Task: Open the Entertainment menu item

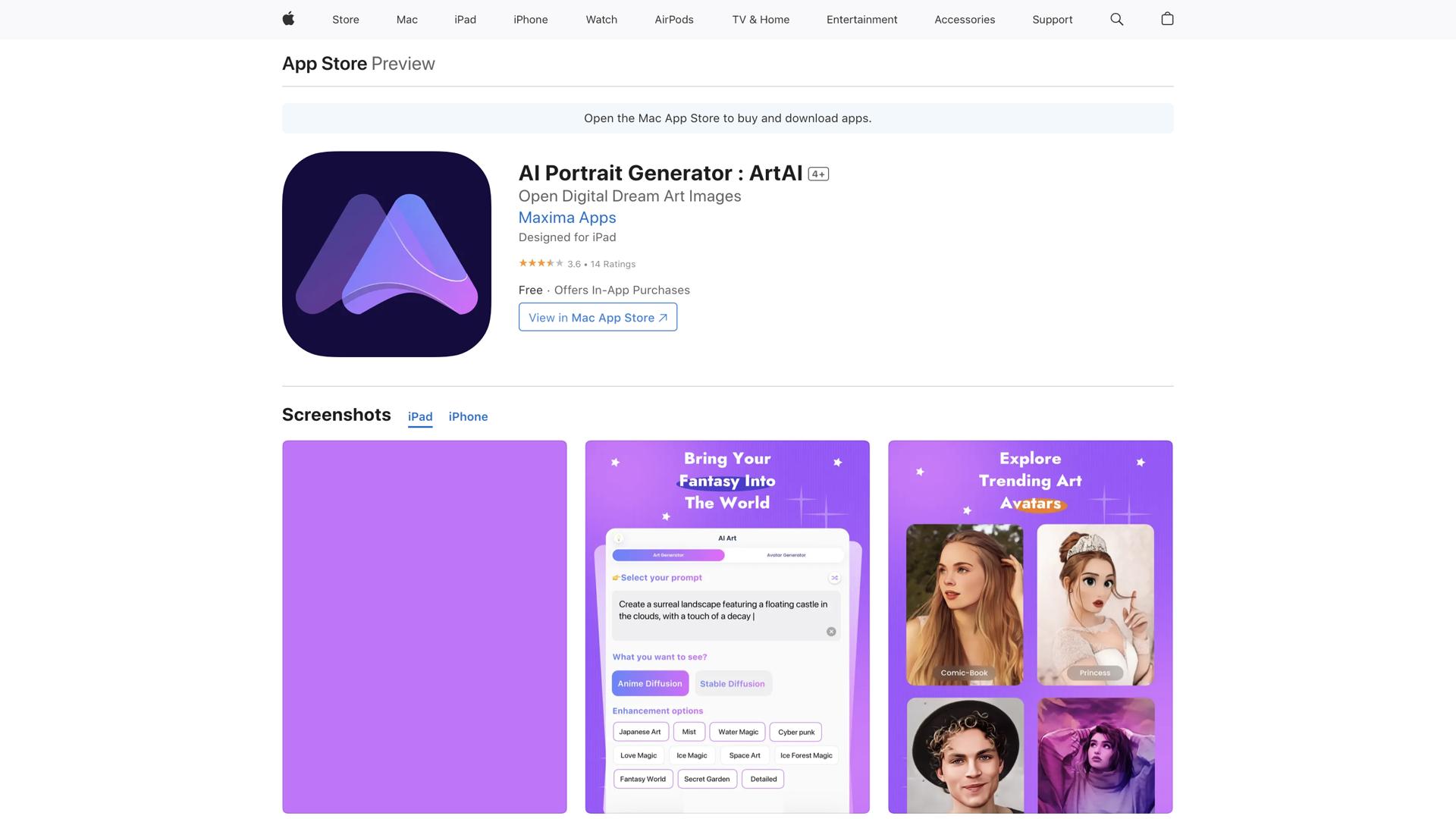Action: coord(861,20)
